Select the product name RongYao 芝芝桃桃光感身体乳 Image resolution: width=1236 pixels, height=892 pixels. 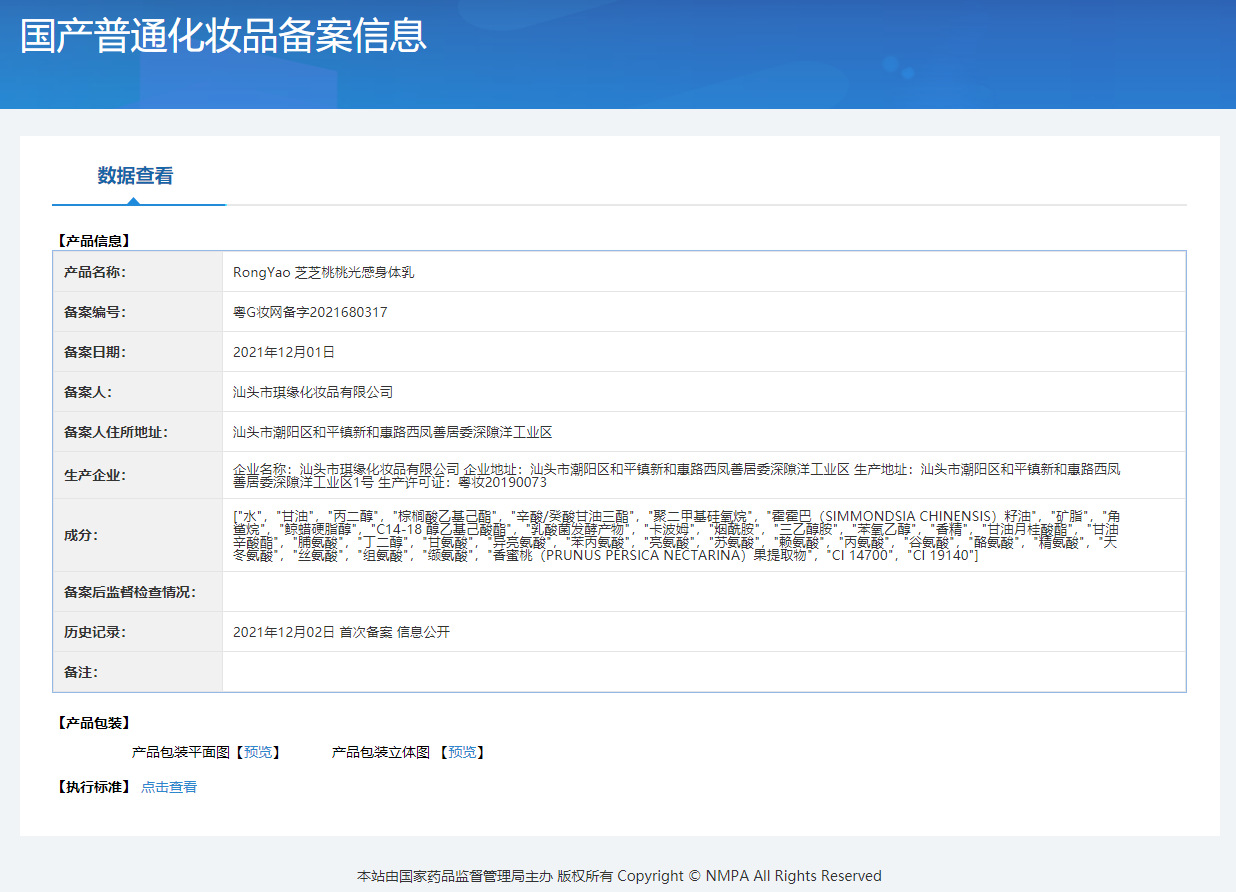click(323, 272)
